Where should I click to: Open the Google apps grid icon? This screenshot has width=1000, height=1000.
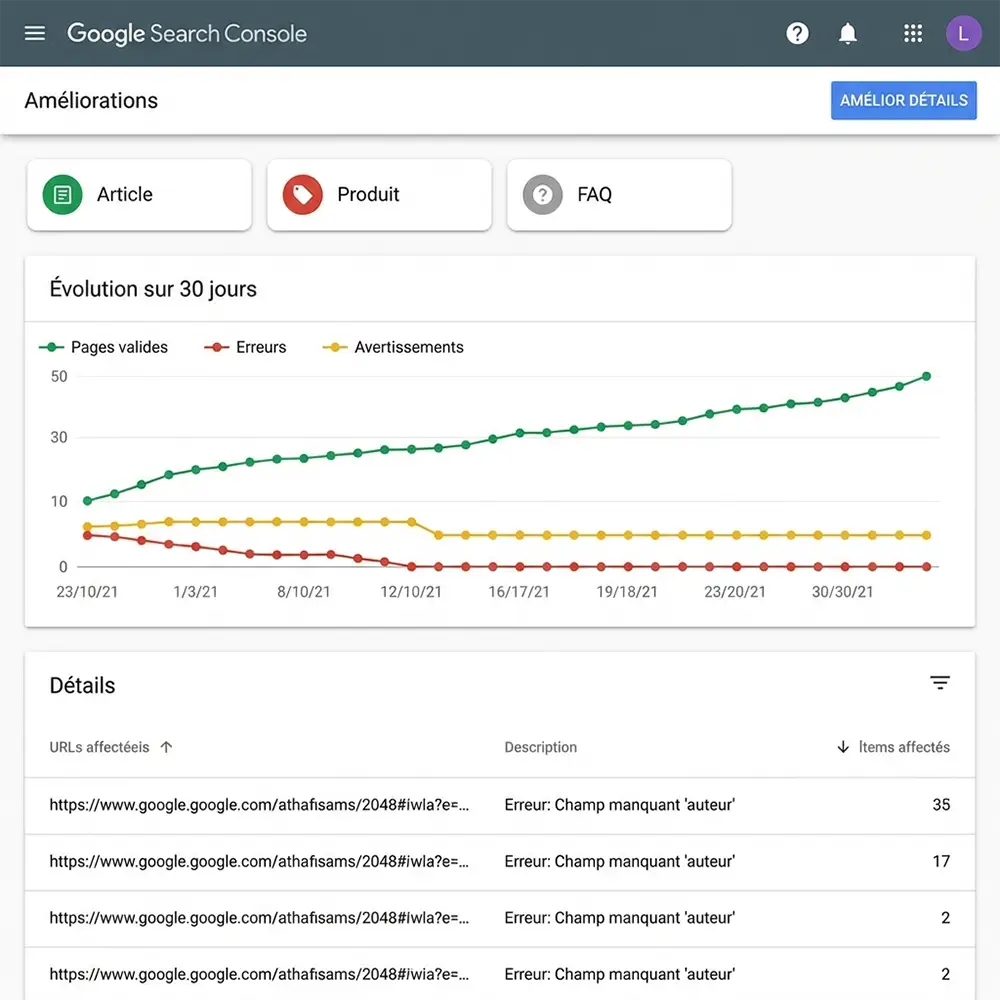(912, 33)
